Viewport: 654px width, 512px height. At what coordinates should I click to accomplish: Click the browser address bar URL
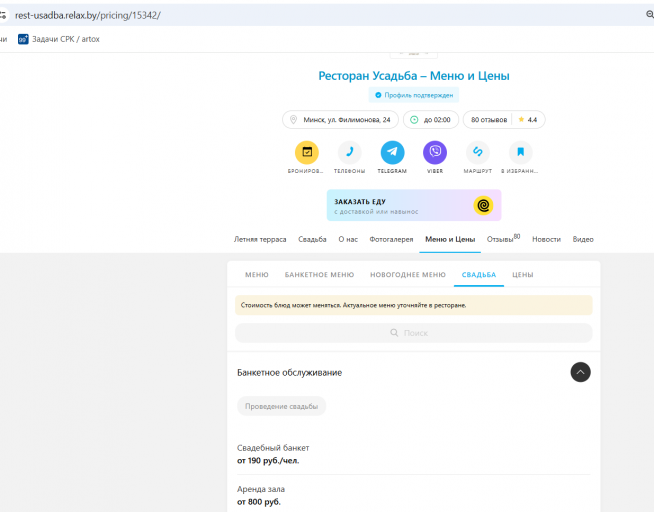click(x=88, y=15)
